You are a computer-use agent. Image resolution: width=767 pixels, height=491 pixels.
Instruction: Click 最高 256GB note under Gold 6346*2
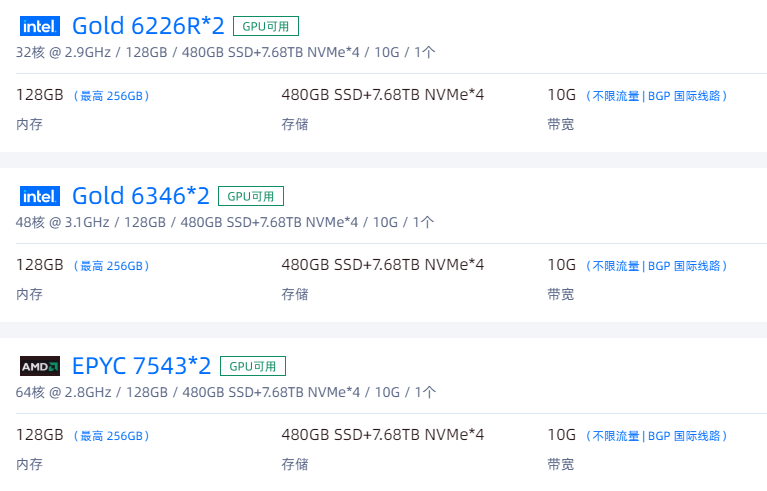pos(114,266)
